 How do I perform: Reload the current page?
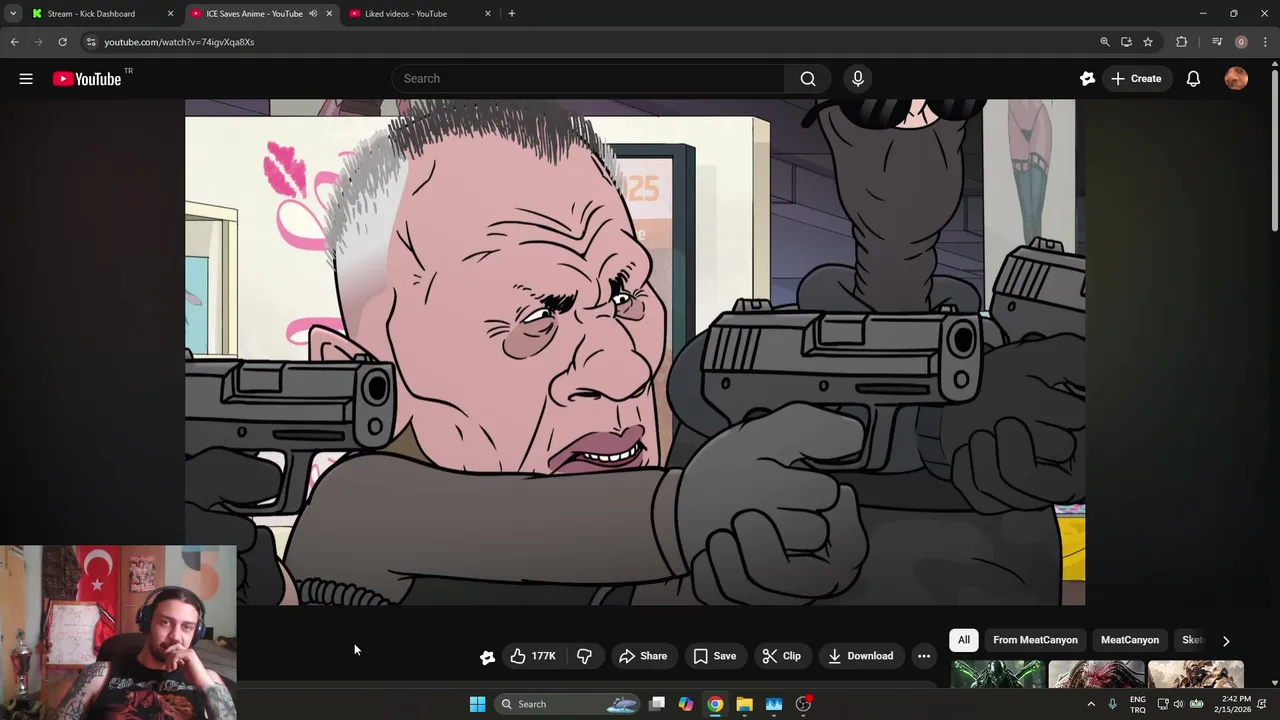coord(62,42)
